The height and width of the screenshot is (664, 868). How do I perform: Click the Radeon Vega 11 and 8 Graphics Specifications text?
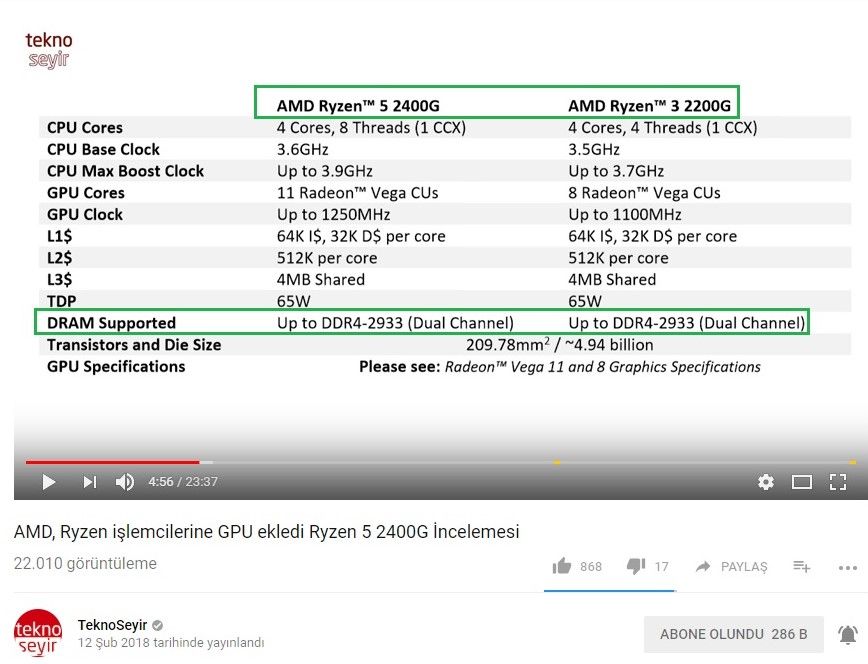click(603, 367)
